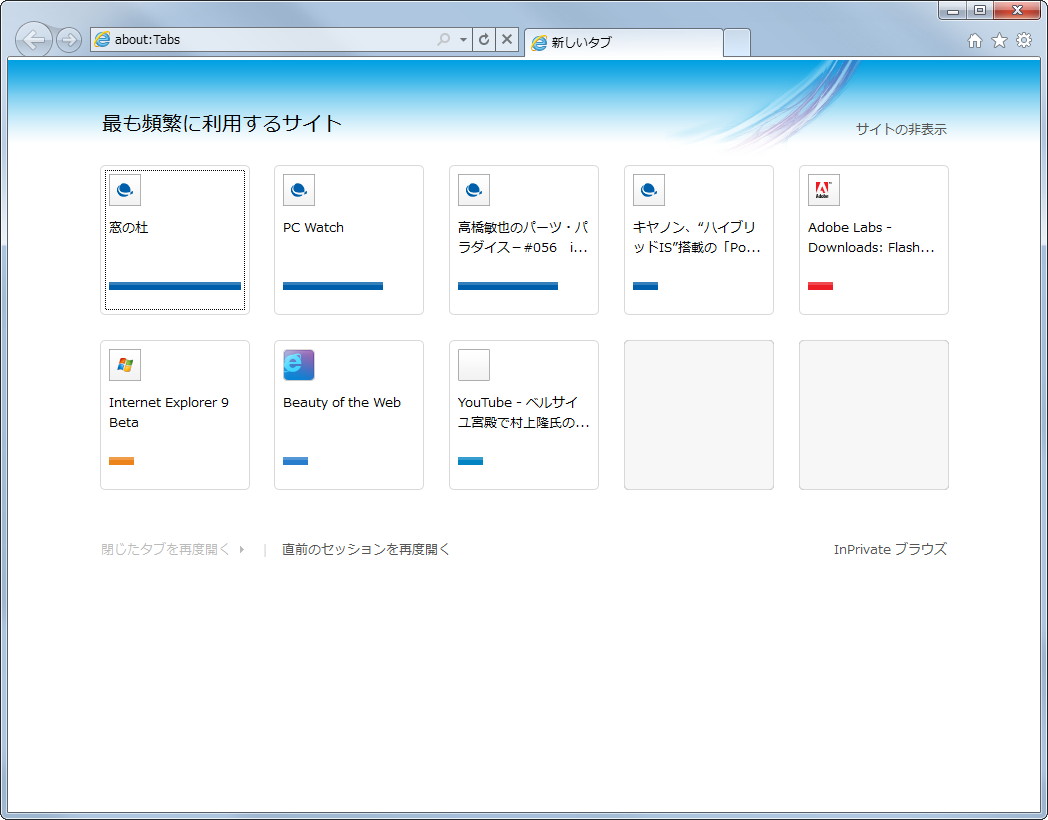Click the 高橋敏也のパーツ・パラダイス tile title

[x=523, y=237]
